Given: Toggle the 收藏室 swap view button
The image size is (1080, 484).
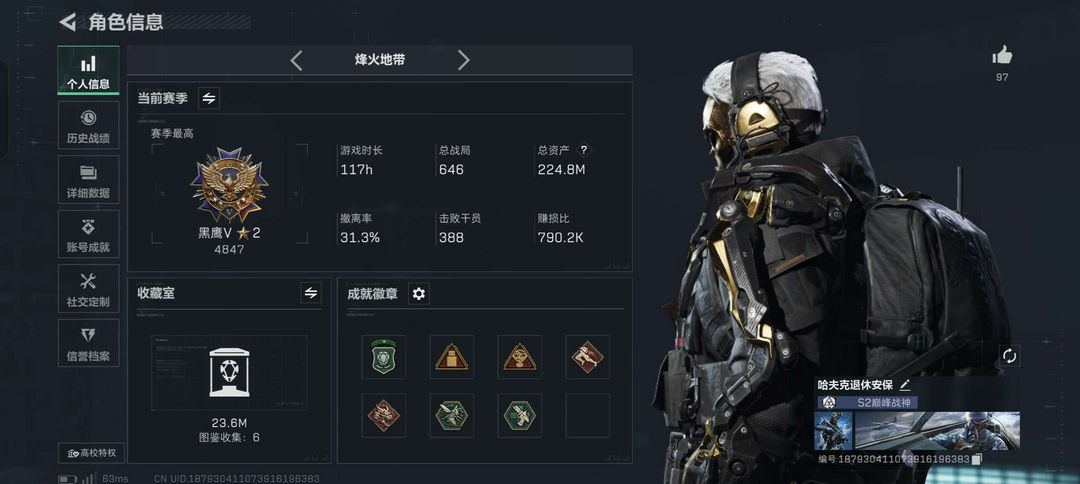Looking at the screenshot, I should click(311, 293).
